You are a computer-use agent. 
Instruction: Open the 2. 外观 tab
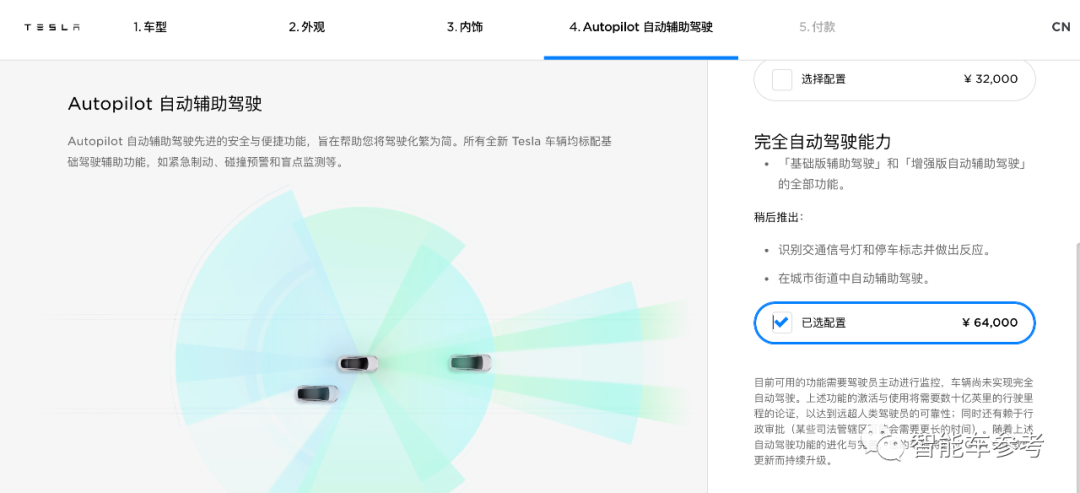click(307, 28)
